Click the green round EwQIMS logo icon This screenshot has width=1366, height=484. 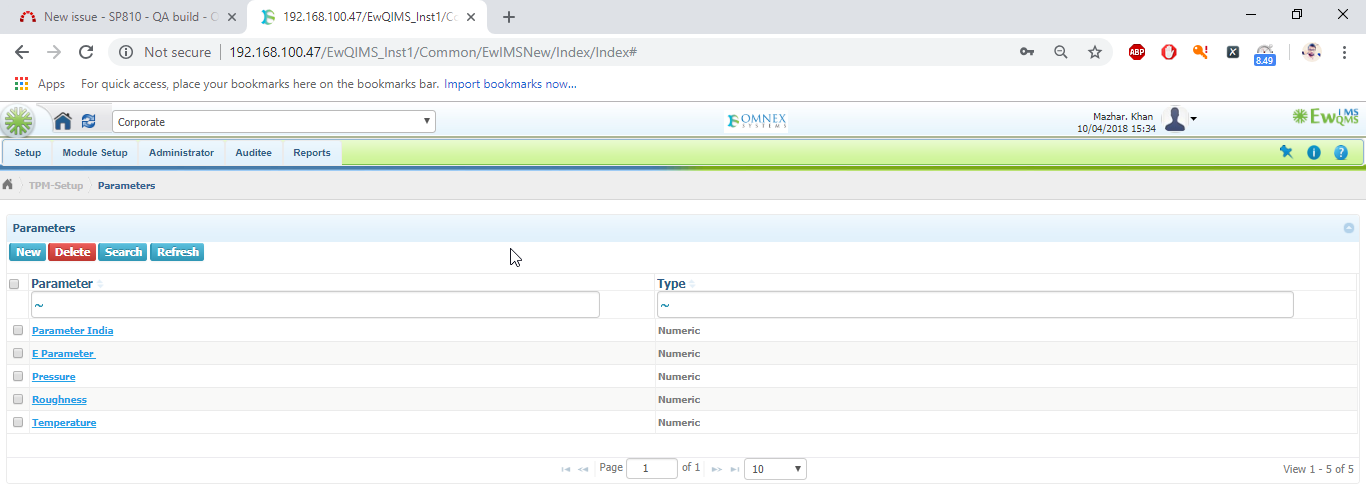pos(18,121)
